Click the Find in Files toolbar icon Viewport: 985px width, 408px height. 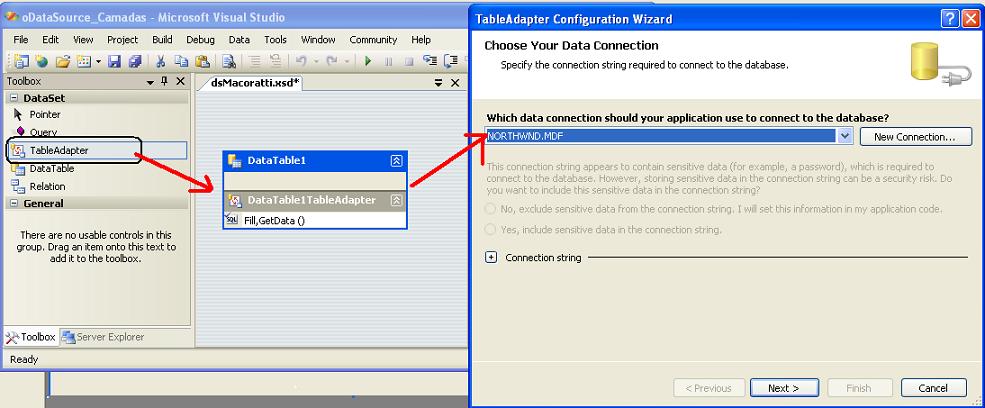(x=229, y=61)
